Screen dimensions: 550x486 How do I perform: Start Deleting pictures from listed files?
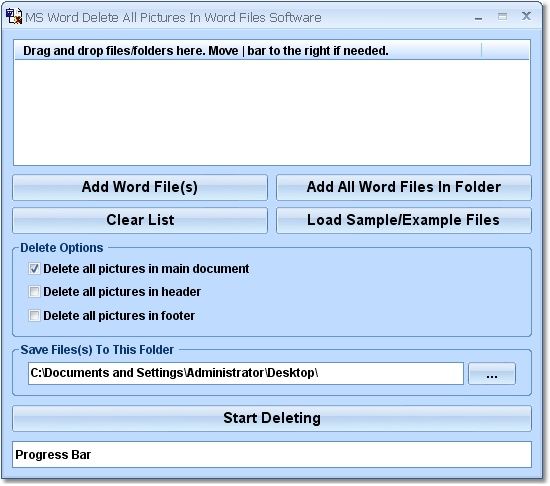(272, 418)
